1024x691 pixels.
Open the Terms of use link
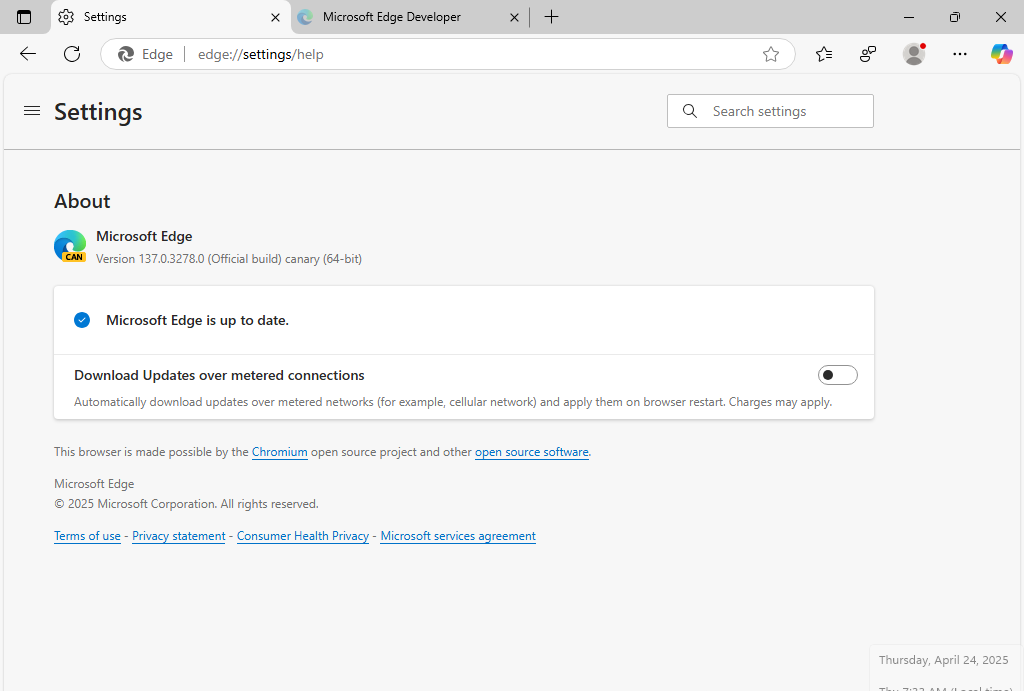88,536
